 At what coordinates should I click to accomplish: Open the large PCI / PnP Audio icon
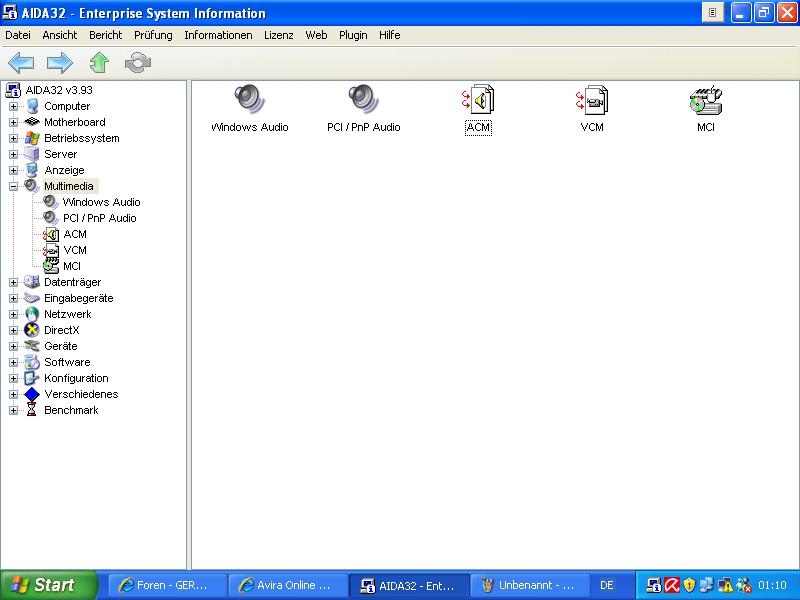[x=363, y=99]
